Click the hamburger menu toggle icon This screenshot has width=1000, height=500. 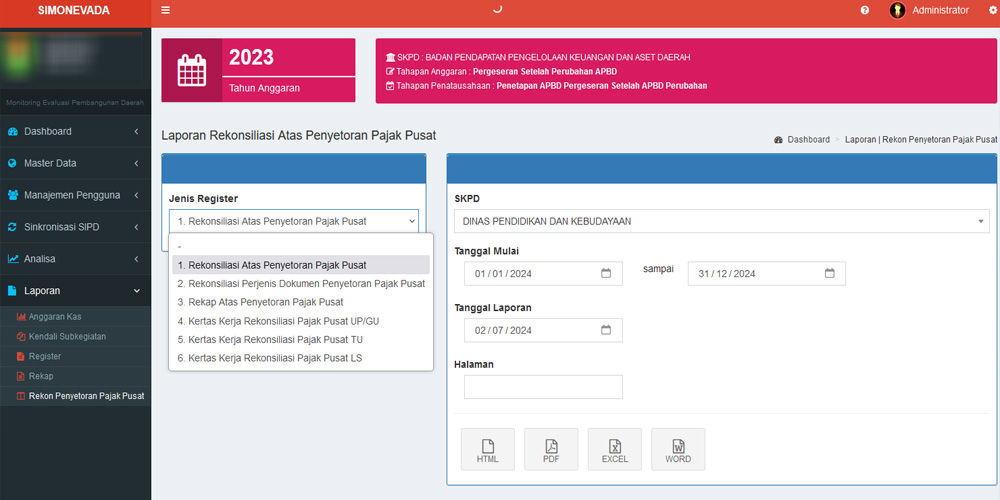166,10
